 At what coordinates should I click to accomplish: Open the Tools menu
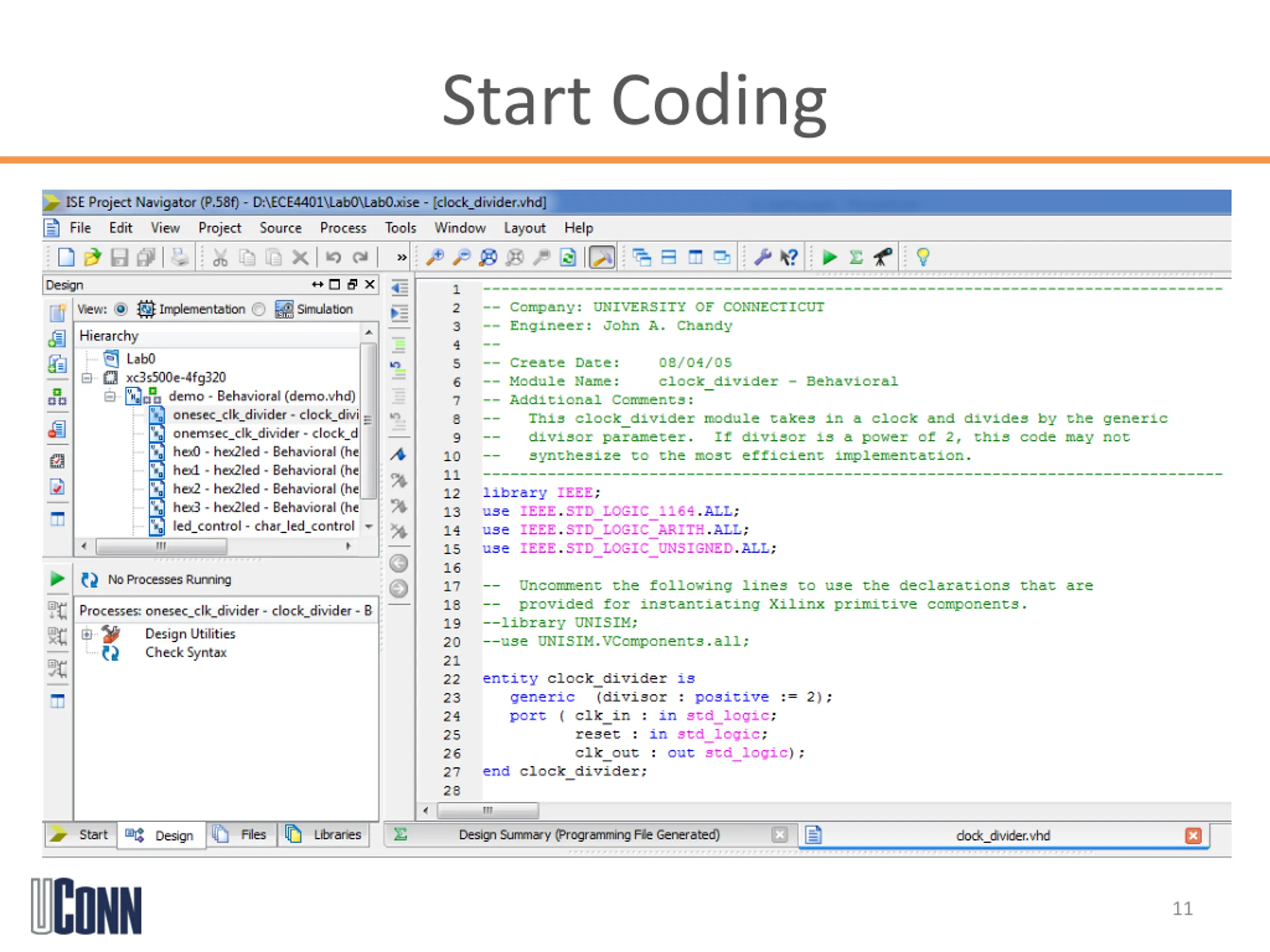click(x=400, y=228)
